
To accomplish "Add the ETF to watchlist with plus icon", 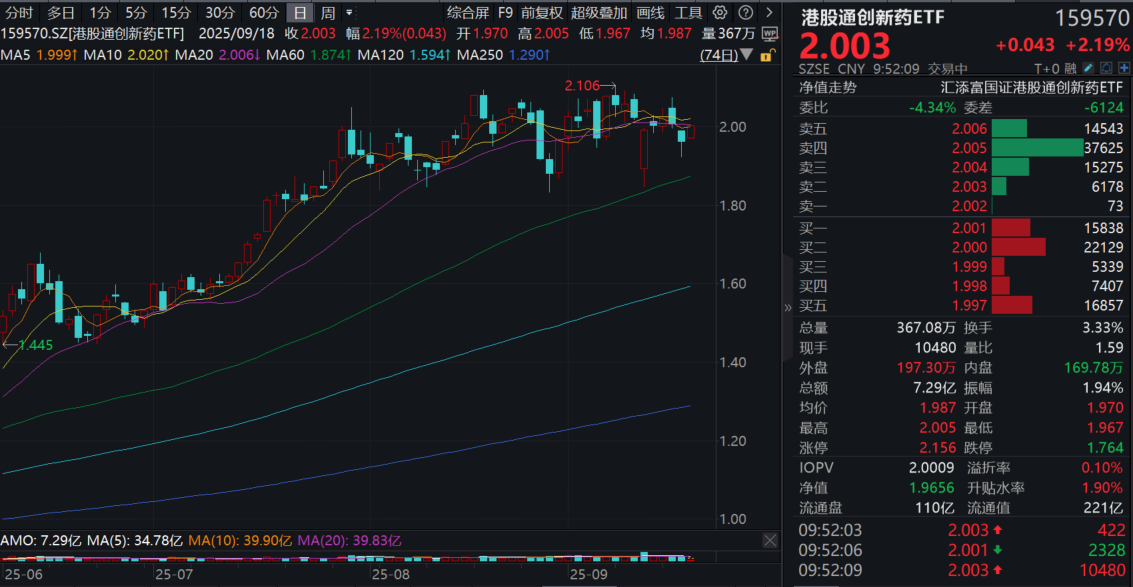I will [x=1125, y=68].
